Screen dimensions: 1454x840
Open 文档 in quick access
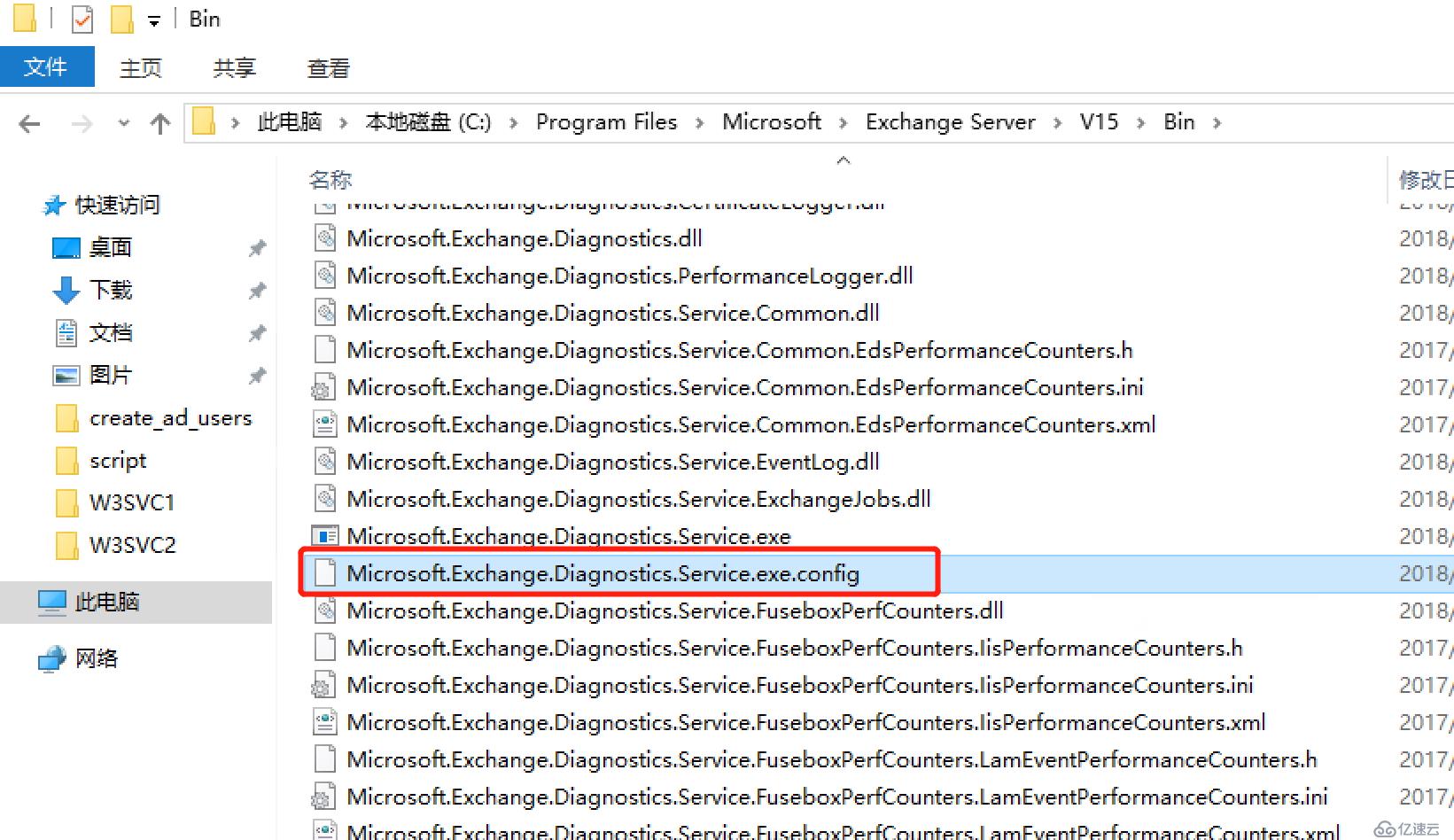point(110,332)
